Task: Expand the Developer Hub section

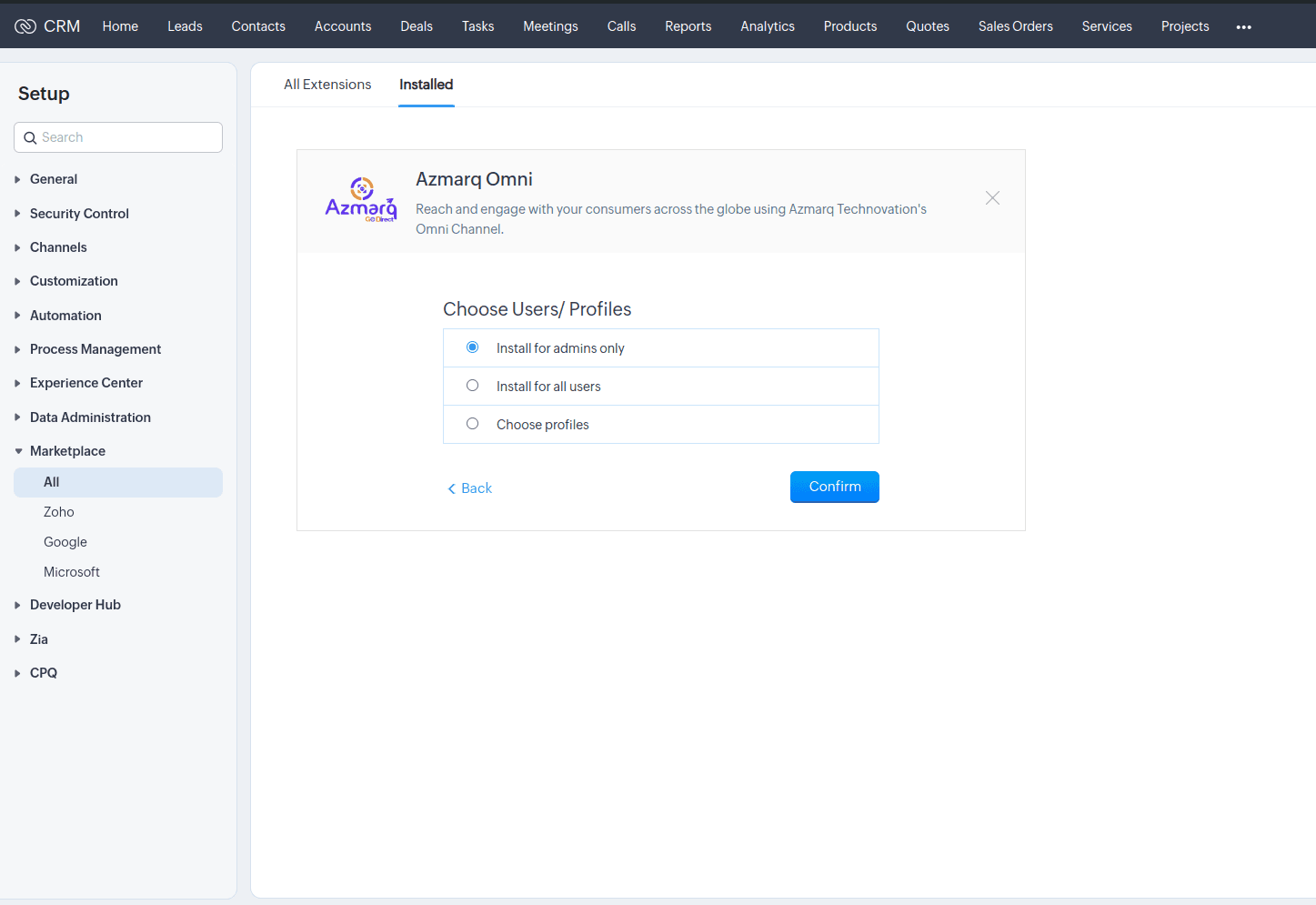Action: (x=75, y=605)
